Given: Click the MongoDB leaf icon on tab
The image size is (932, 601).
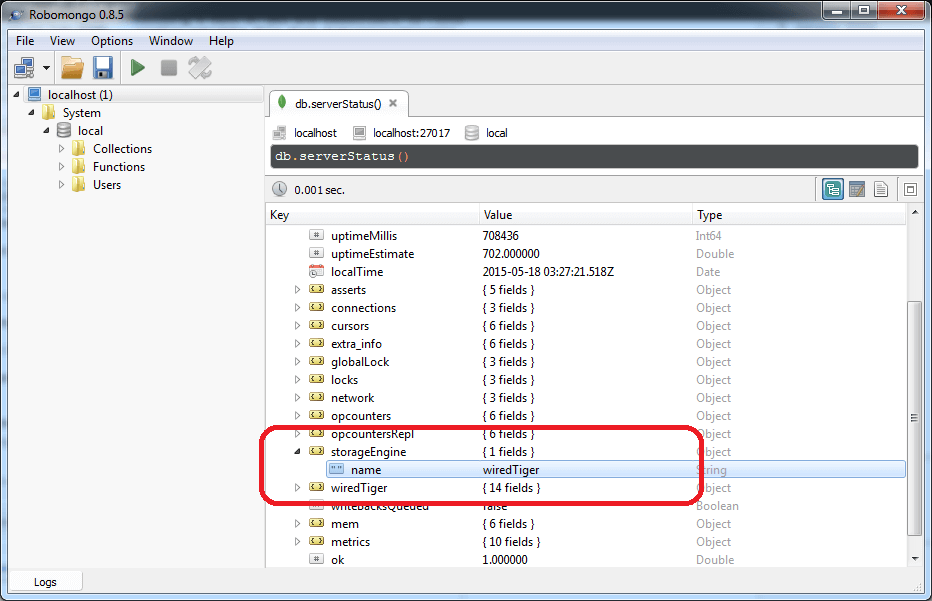Looking at the screenshot, I should tap(282, 102).
